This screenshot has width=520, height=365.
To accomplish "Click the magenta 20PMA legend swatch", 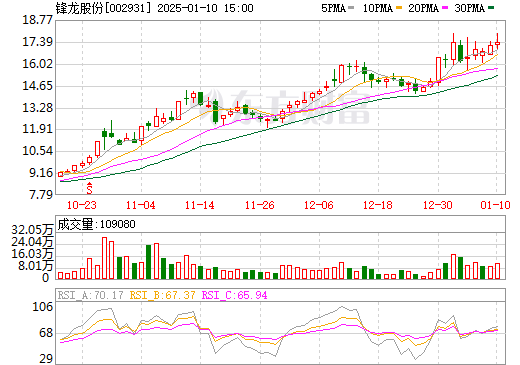I will [445, 8].
